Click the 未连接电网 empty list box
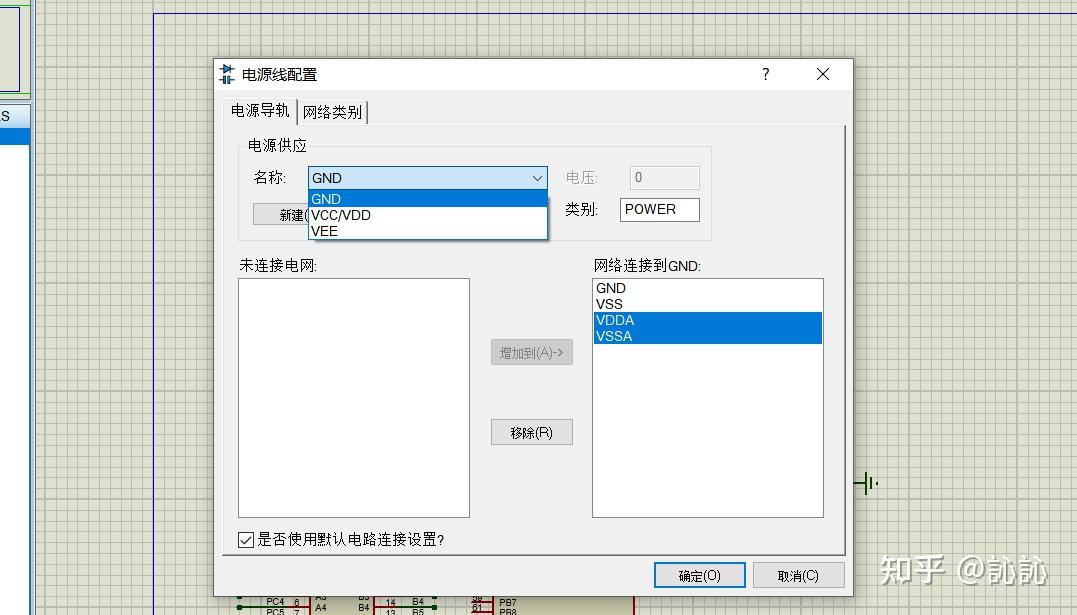The width and height of the screenshot is (1077, 615). pos(354,398)
